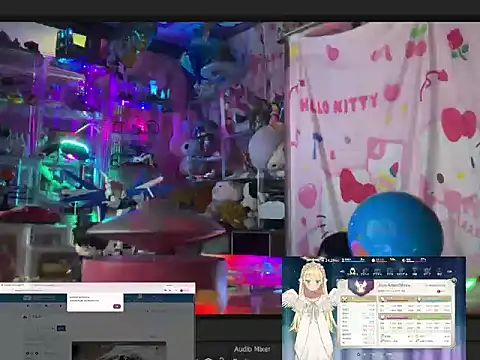
Task: Open the sixth icon in the game menu row
Action: point(415,272)
